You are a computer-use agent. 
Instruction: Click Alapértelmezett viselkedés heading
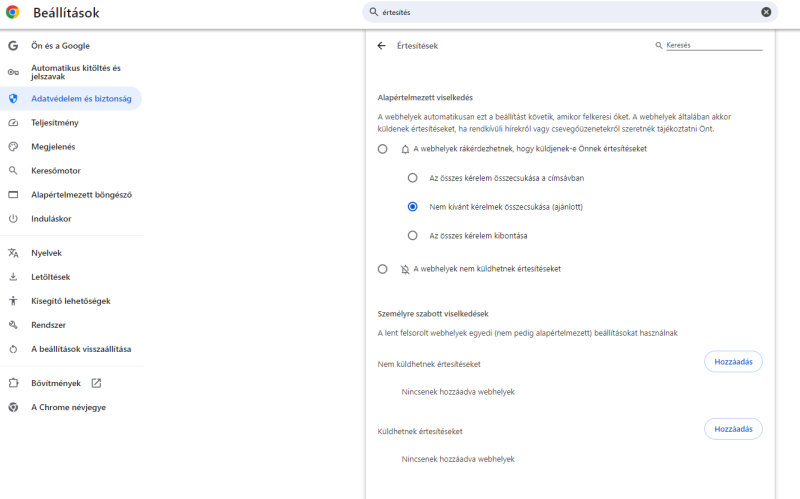coord(425,97)
